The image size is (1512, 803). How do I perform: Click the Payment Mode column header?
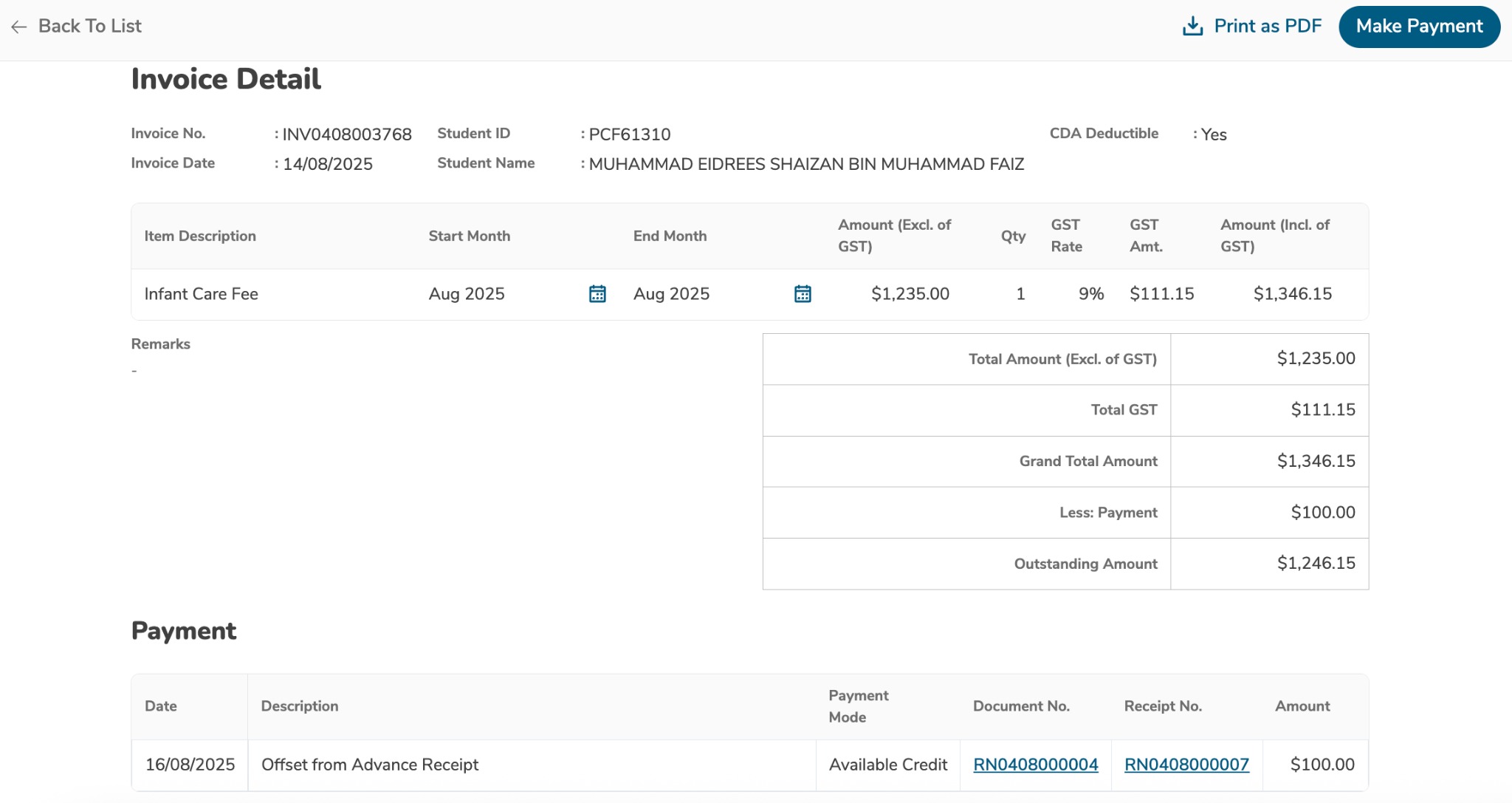858,706
